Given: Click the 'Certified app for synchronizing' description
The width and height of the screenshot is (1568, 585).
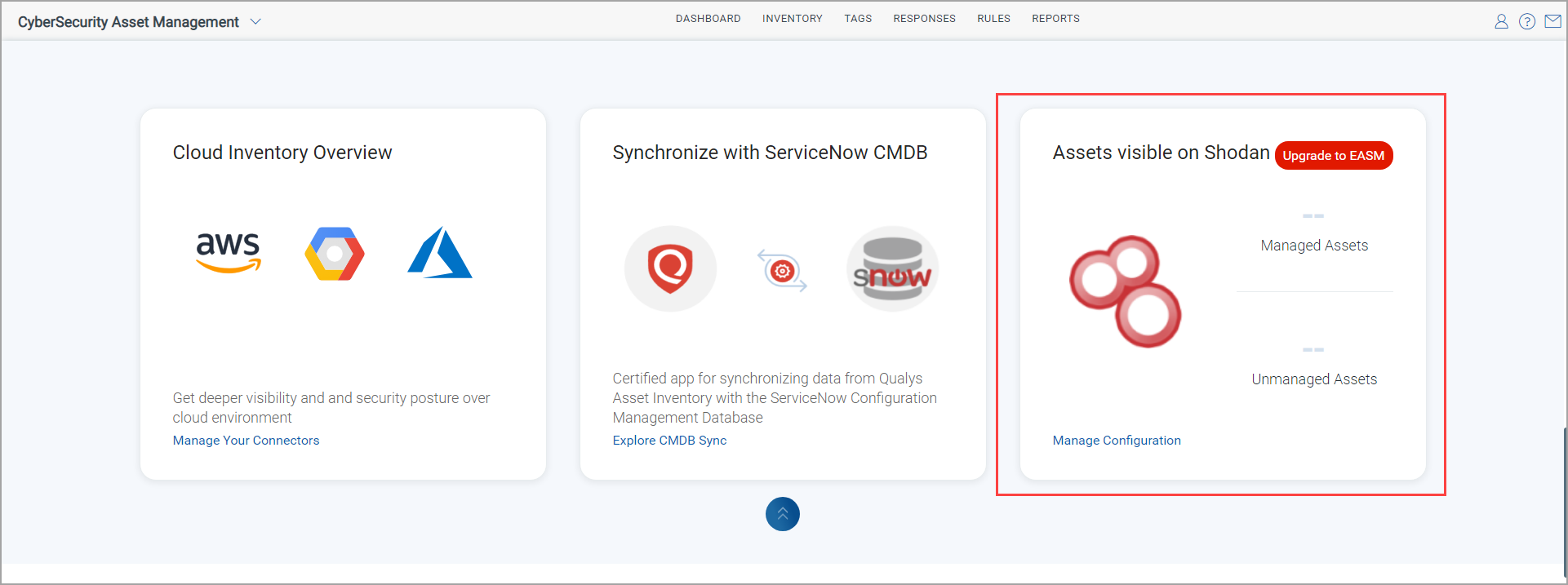Looking at the screenshot, I should (x=775, y=398).
